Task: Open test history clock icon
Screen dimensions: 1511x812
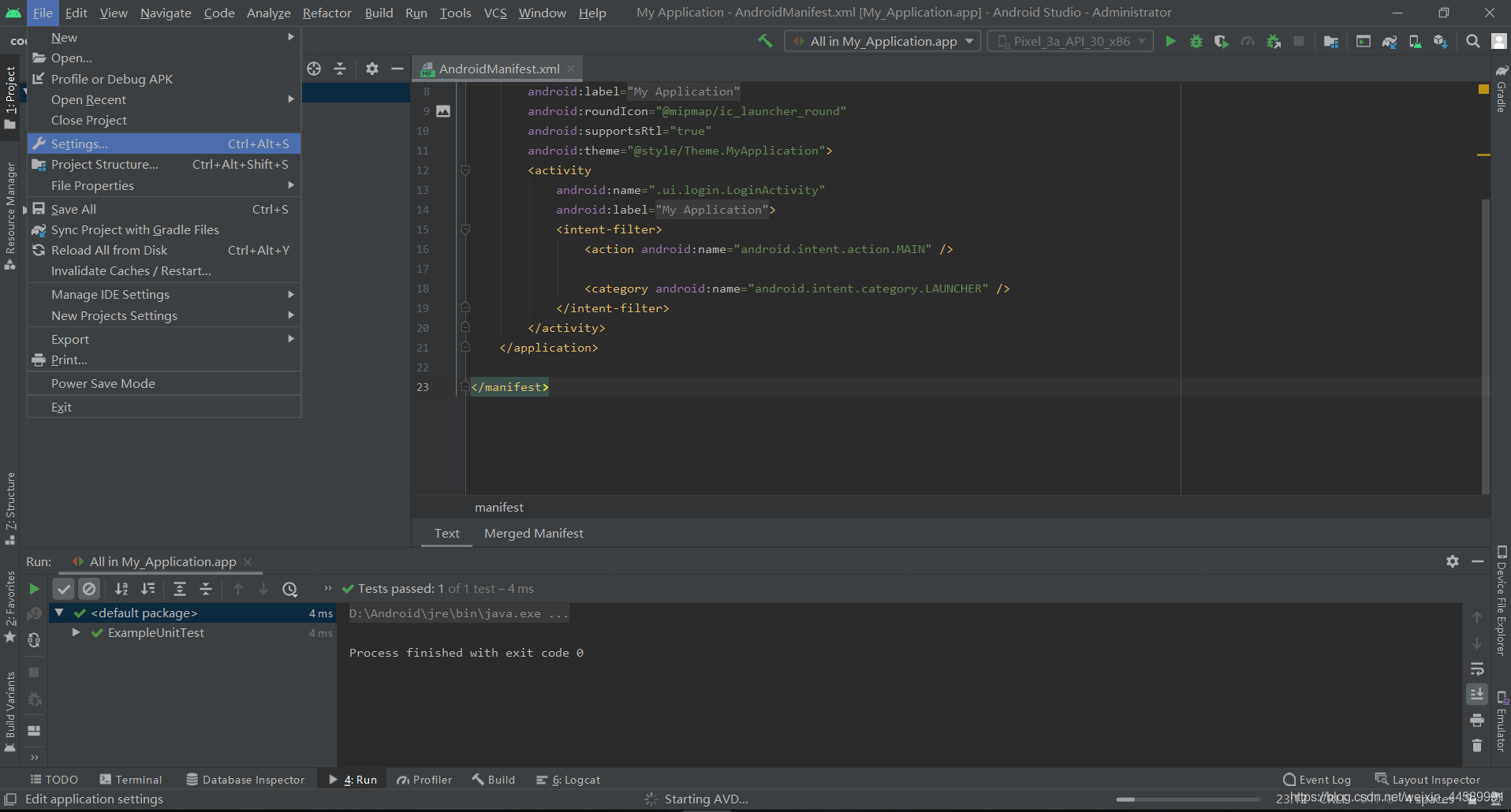Action: tap(290, 589)
